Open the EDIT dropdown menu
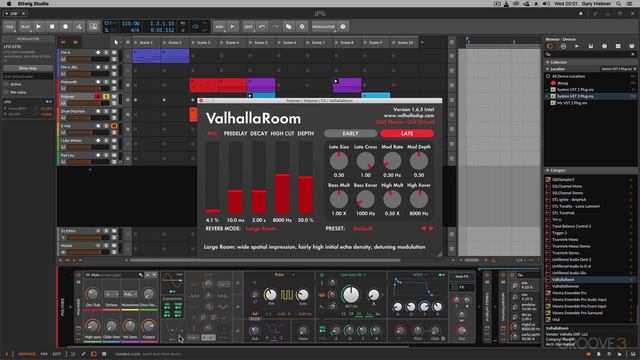This screenshot has height=360, width=640. [249, 27]
